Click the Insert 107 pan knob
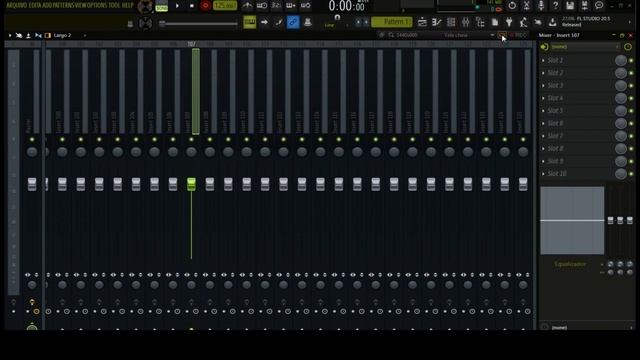Viewport: 640px width, 360px height. coord(191,152)
